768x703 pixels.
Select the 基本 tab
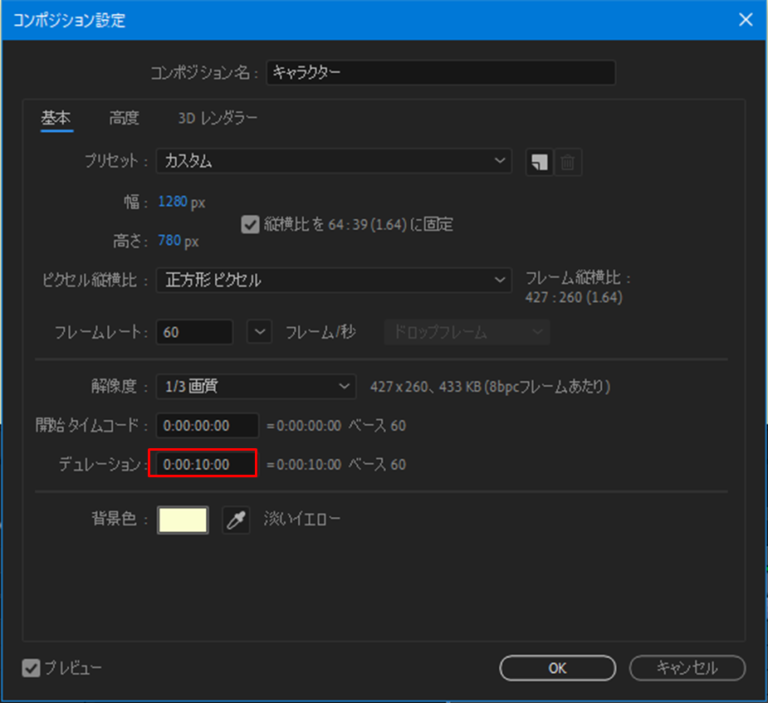pyautogui.click(x=56, y=118)
